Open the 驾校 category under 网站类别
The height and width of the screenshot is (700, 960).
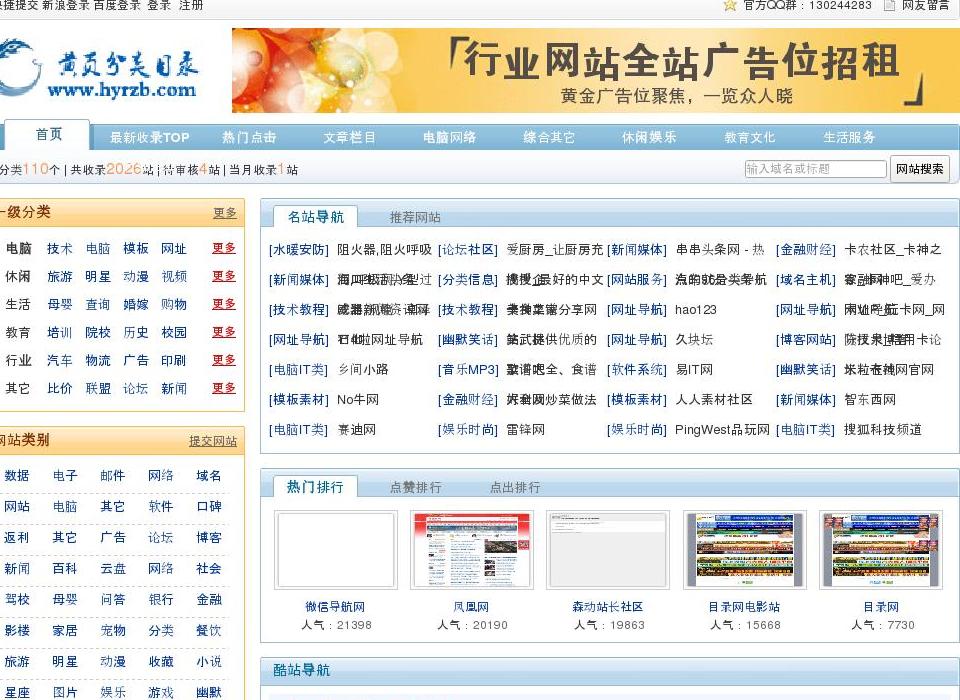17,600
